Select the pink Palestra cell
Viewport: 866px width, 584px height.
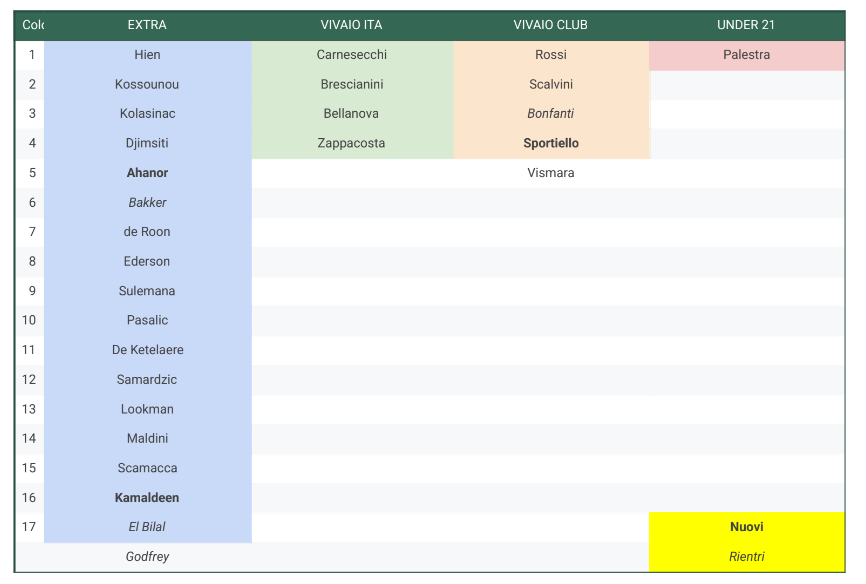point(746,55)
